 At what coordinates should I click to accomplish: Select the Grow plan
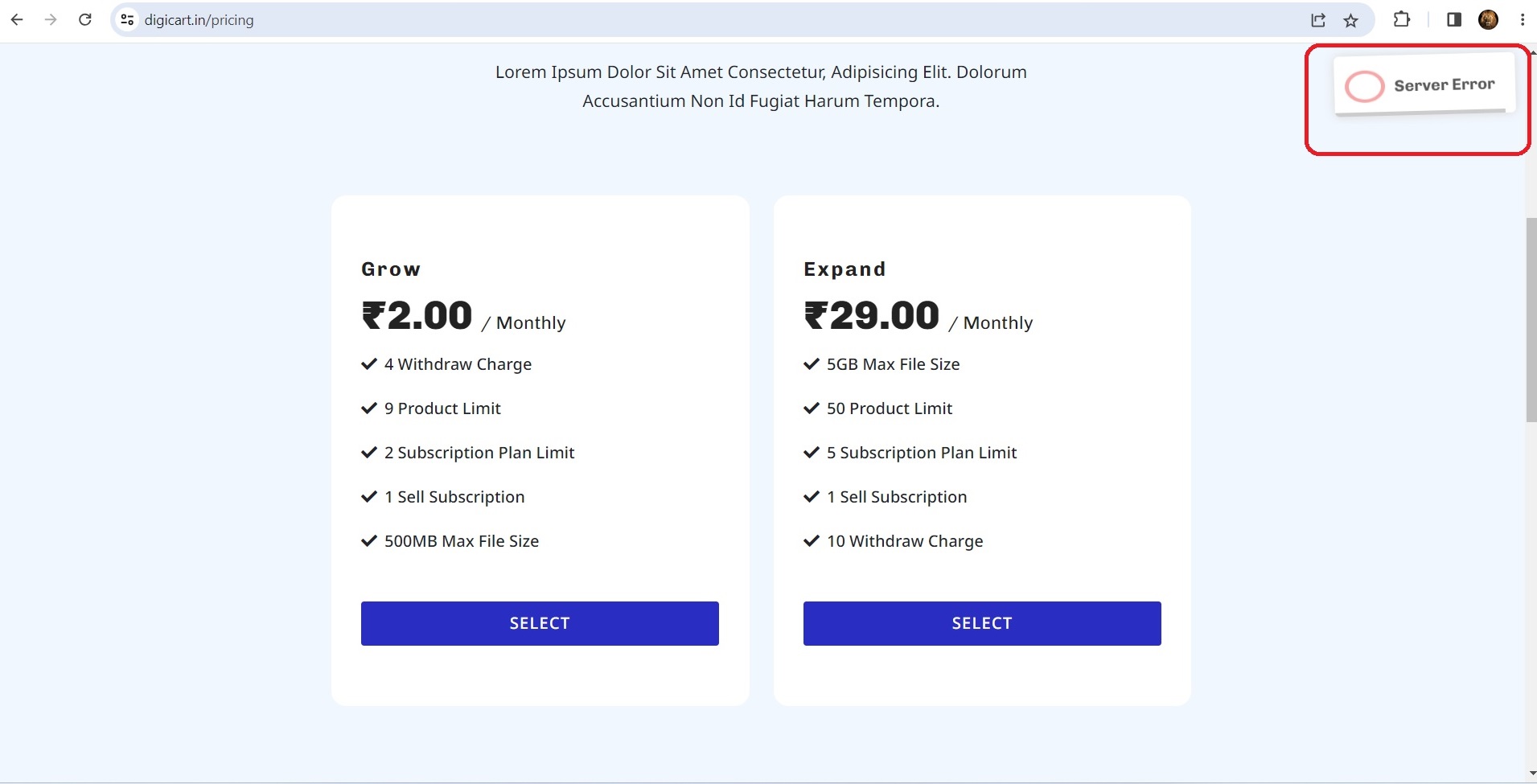click(x=540, y=623)
